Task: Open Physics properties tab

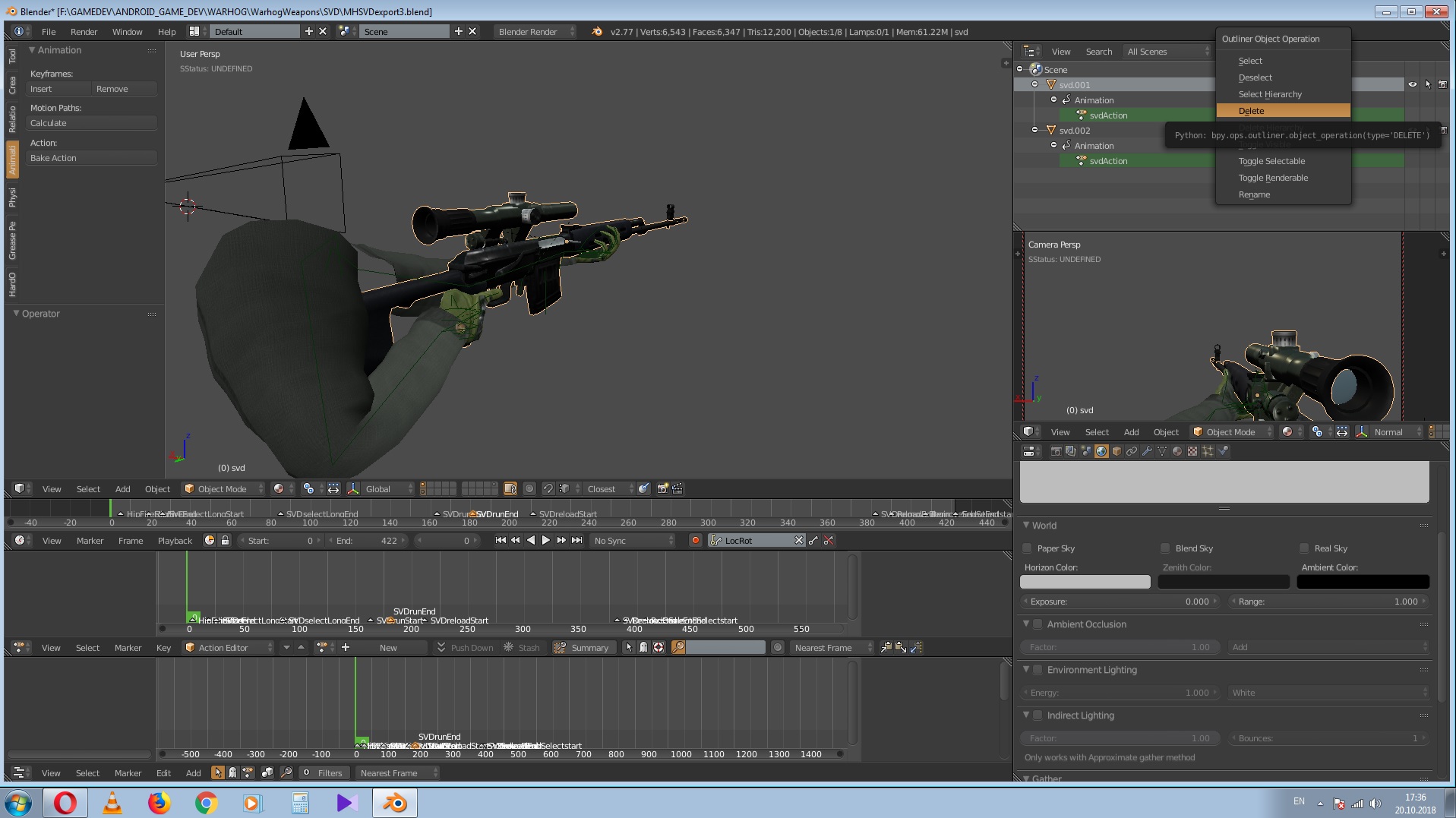Action: point(1223,451)
